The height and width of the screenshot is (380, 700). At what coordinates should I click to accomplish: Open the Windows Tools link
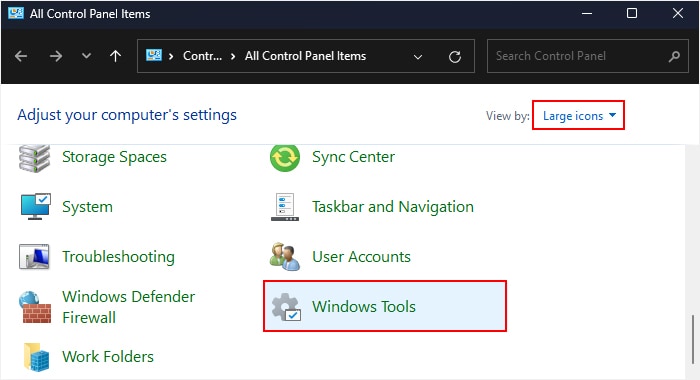click(364, 307)
